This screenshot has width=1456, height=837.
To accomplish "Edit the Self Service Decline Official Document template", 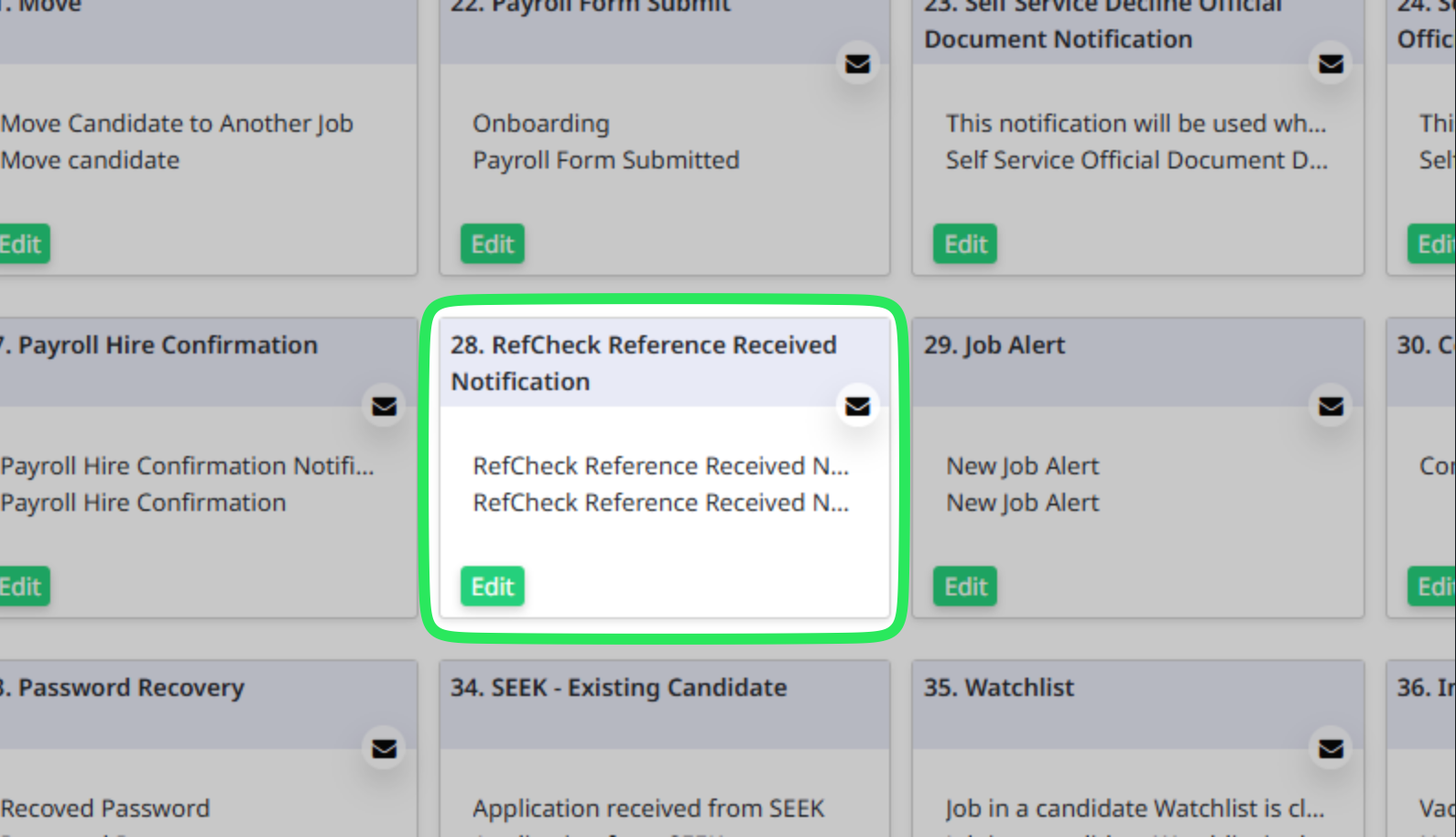I will click(965, 245).
